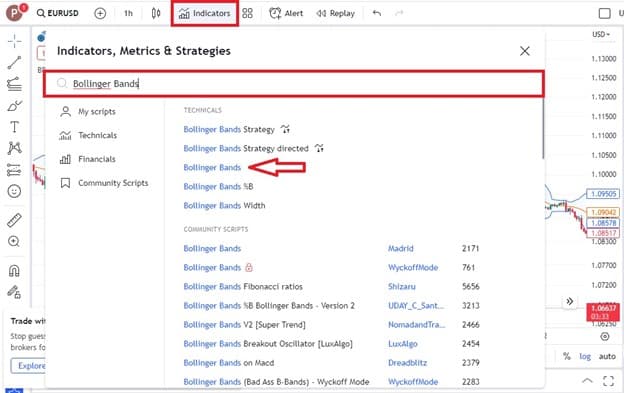Open the Financials category
Viewport: 624px width, 393px height.
[88, 159]
